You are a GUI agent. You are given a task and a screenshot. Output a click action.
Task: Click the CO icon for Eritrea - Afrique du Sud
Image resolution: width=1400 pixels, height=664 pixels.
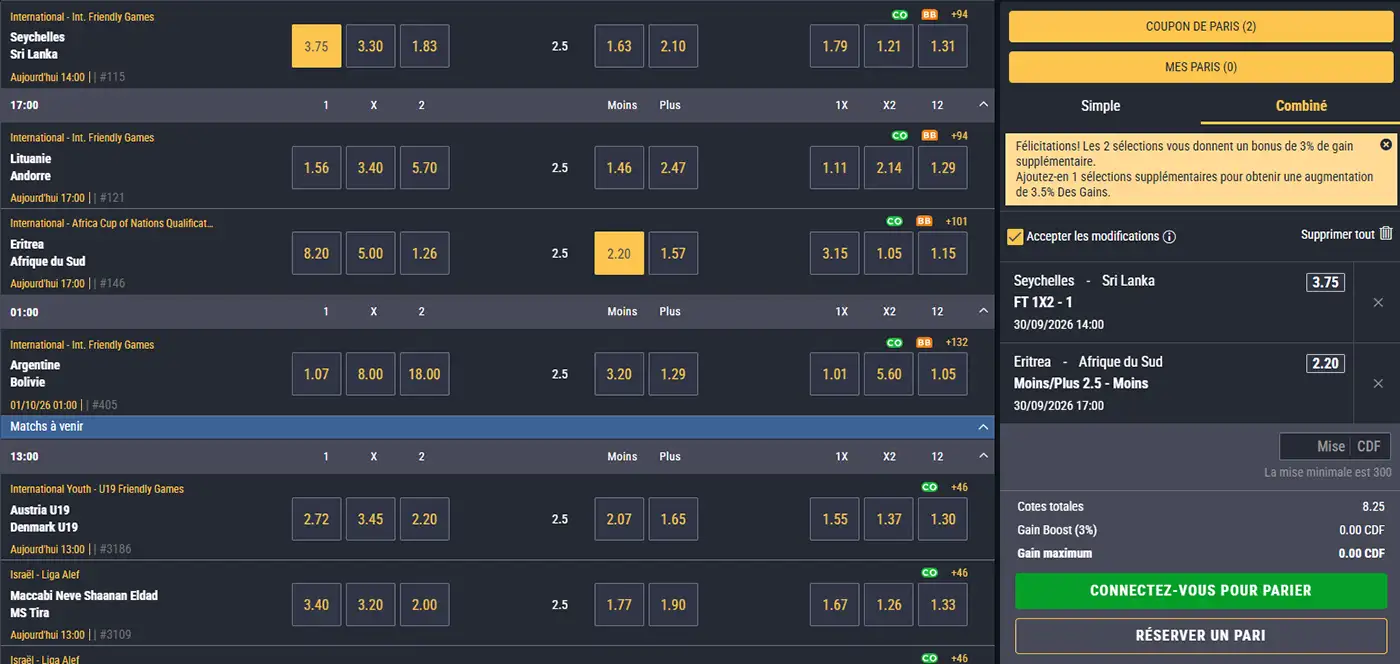(x=894, y=221)
